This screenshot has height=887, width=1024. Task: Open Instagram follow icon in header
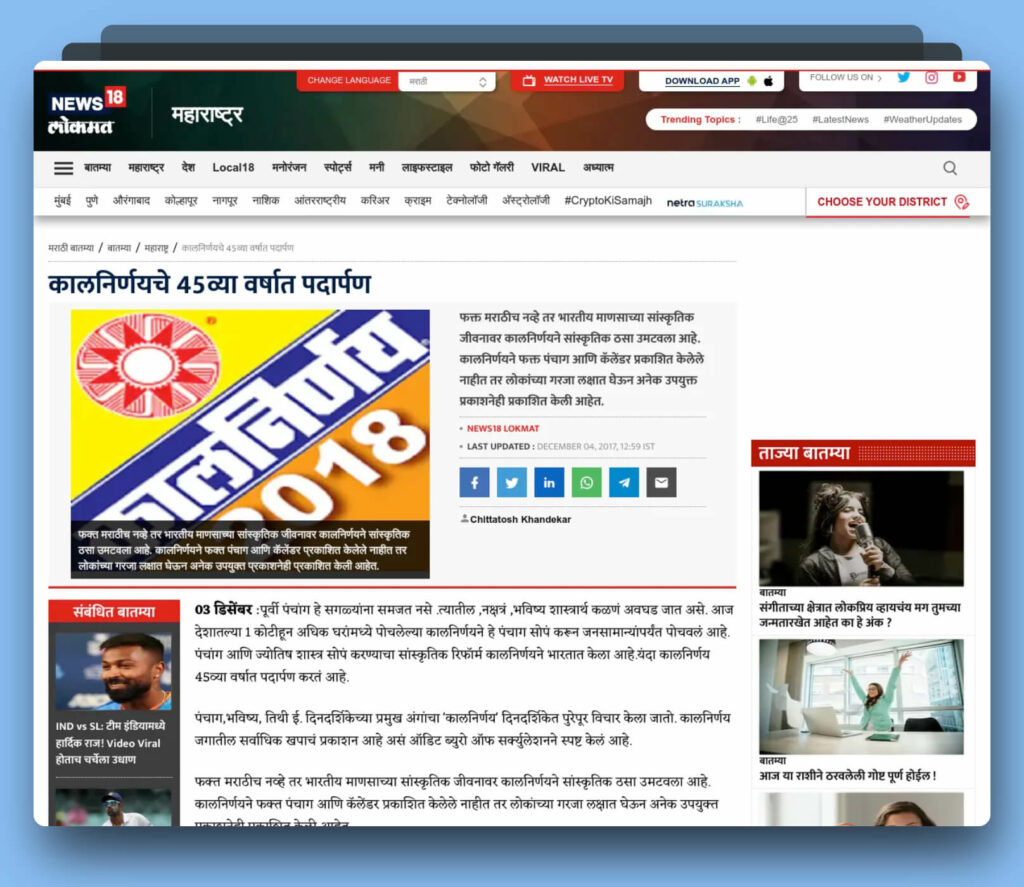[x=931, y=78]
